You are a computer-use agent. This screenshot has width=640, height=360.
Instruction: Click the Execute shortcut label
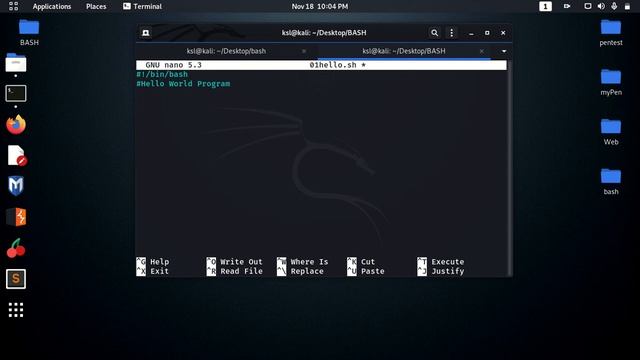[x=448, y=262]
